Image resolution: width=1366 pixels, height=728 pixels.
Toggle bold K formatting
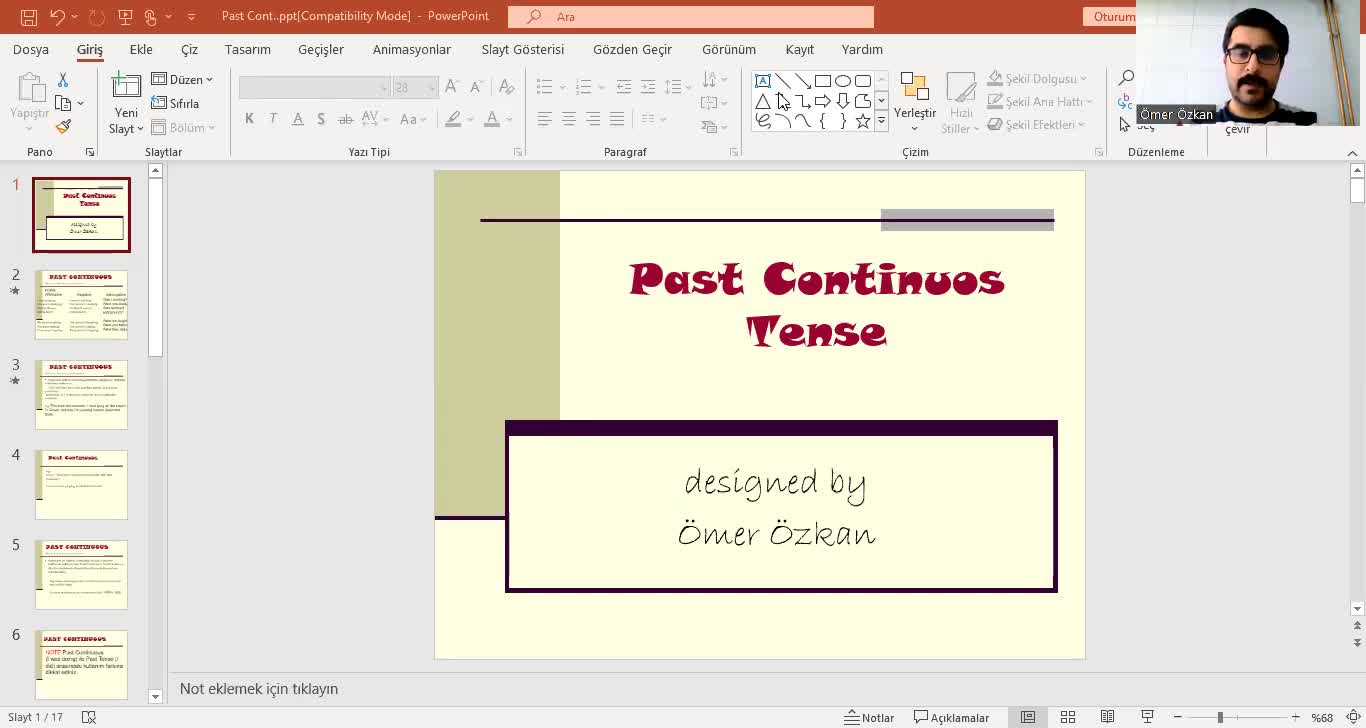point(249,119)
